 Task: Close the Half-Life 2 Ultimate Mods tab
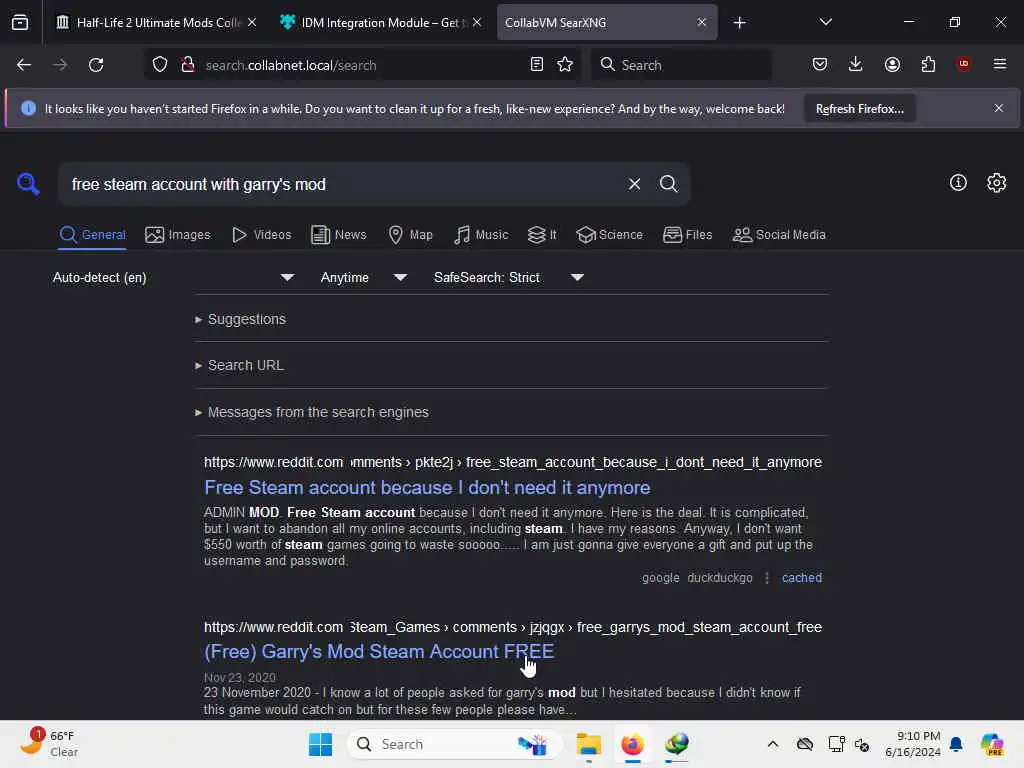pyautogui.click(x=252, y=22)
